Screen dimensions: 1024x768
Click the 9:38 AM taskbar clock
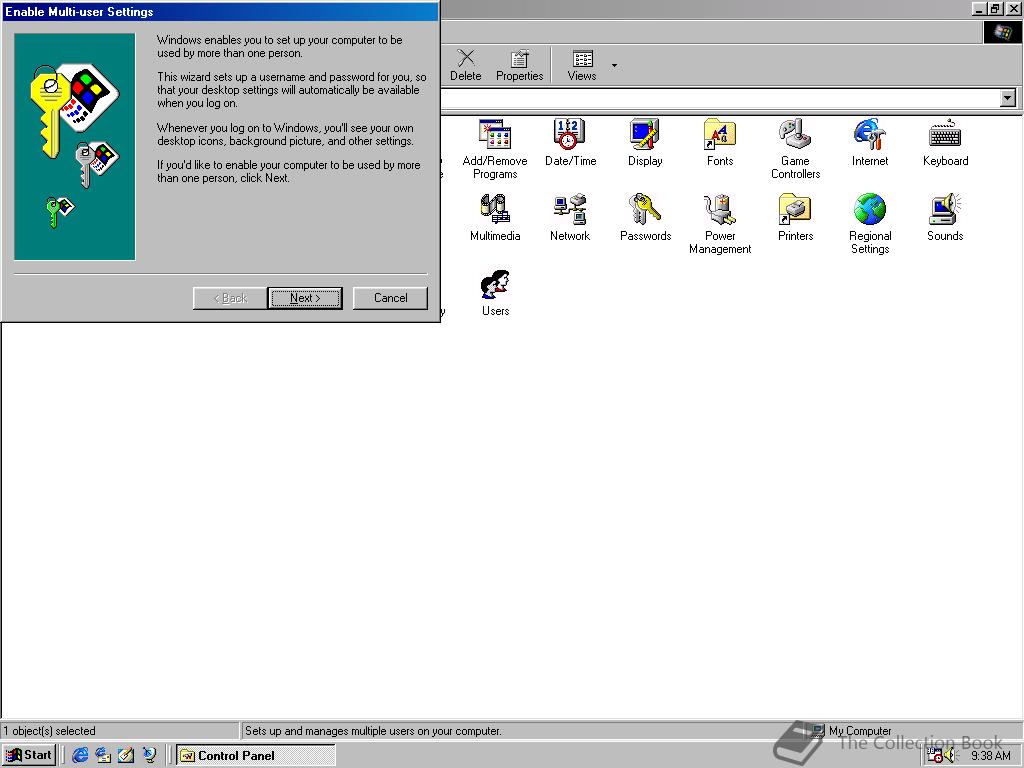click(990, 756)
